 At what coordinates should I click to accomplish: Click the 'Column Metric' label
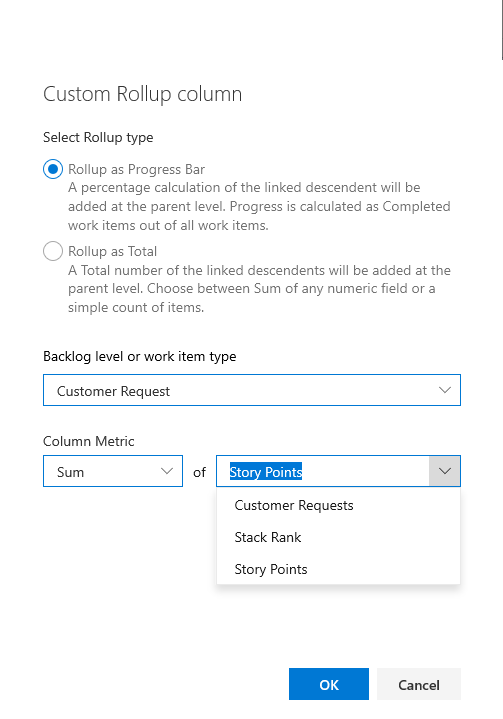point(88,441)
